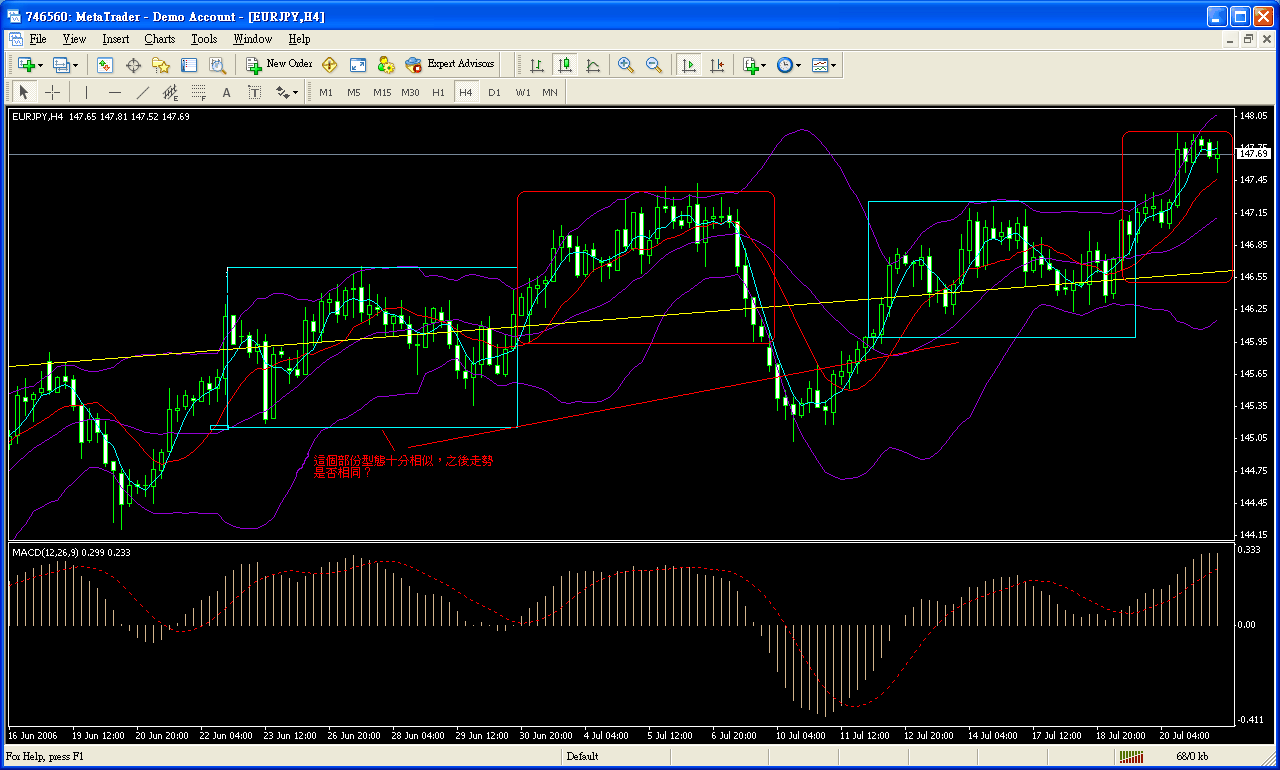Switch to the H1 timeframe
The height and width of the screenshot is (770, 1280).
pyautogui.click(x=438, y=92)
